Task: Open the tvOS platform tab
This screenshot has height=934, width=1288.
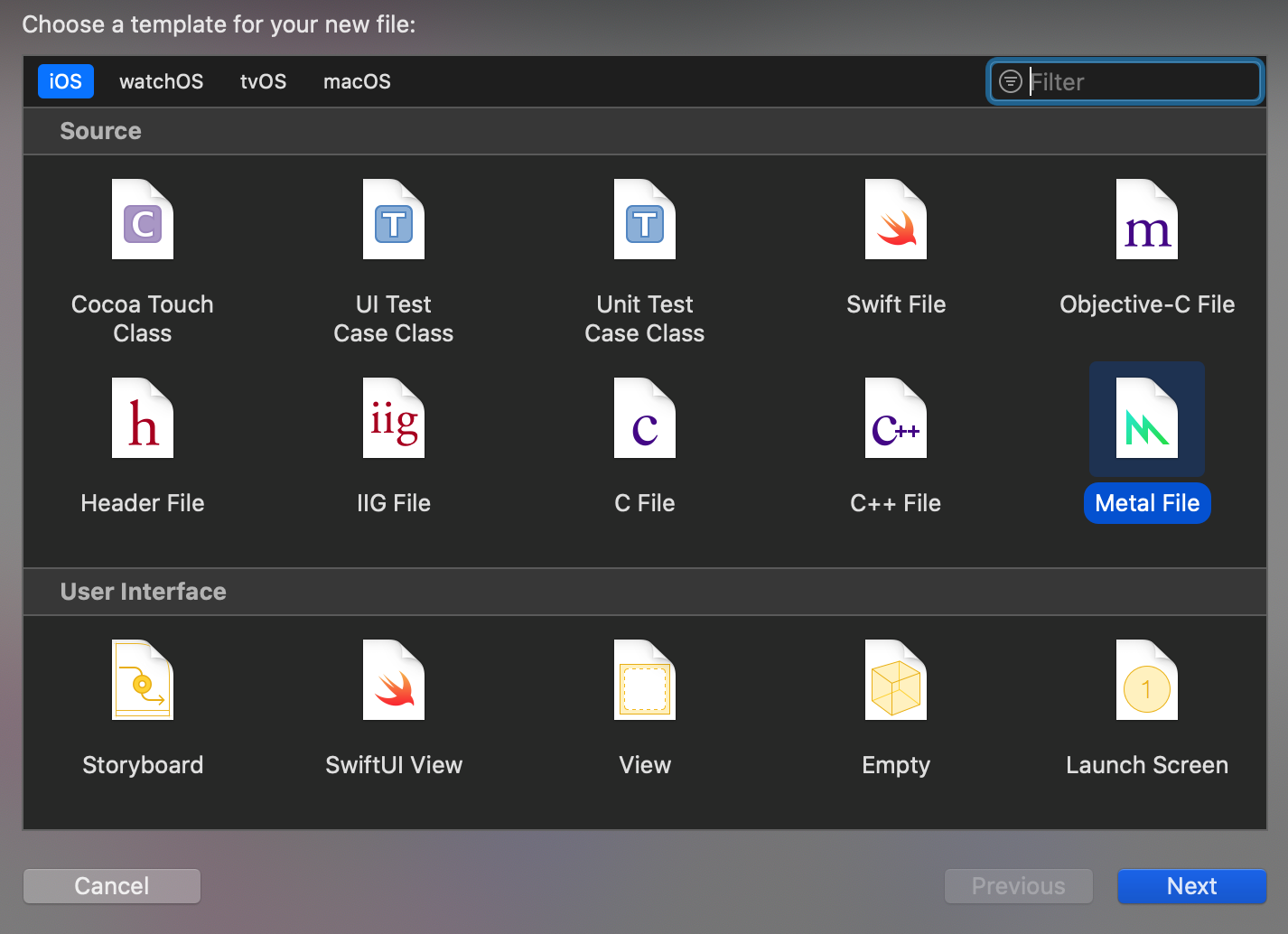Action: tap(263, 81)
